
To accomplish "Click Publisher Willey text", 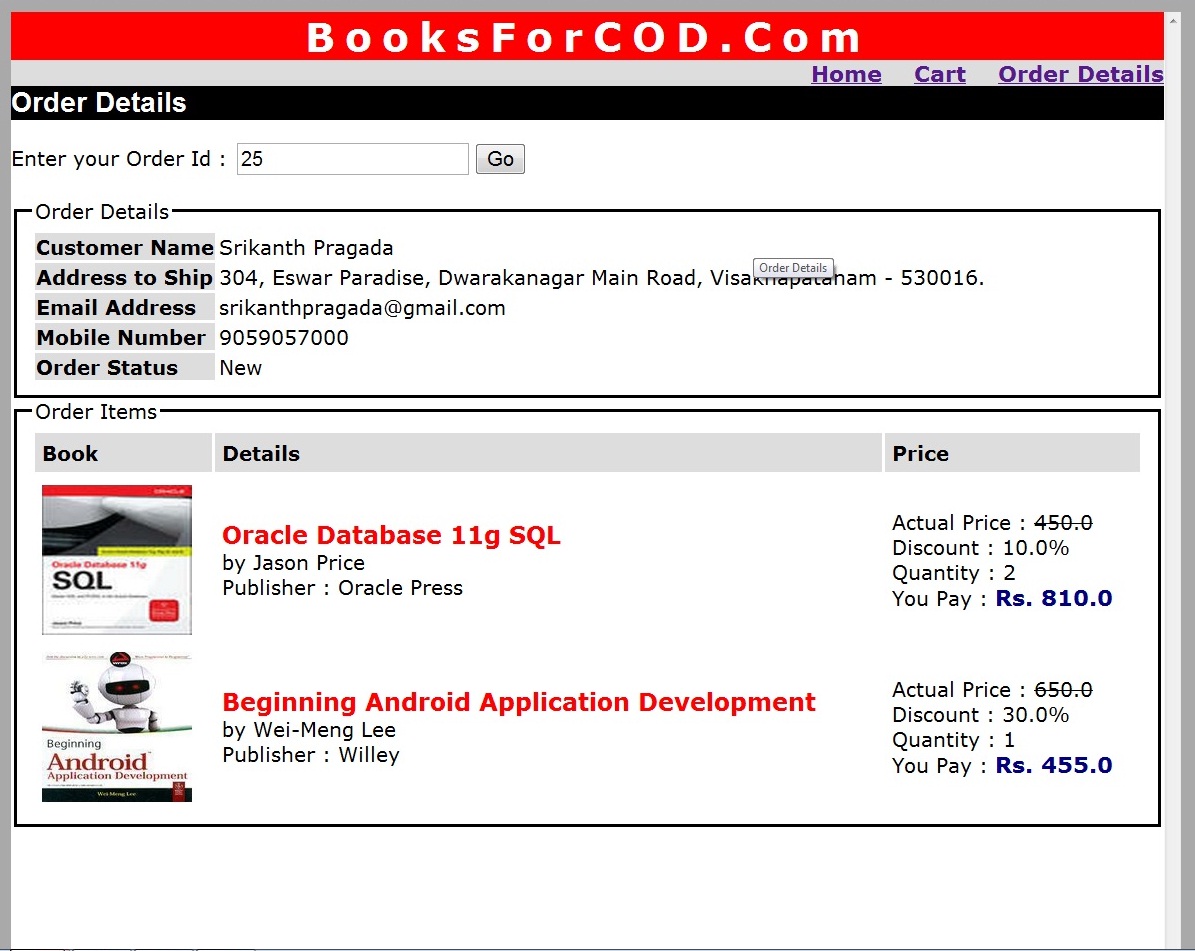I will point(311,755).
